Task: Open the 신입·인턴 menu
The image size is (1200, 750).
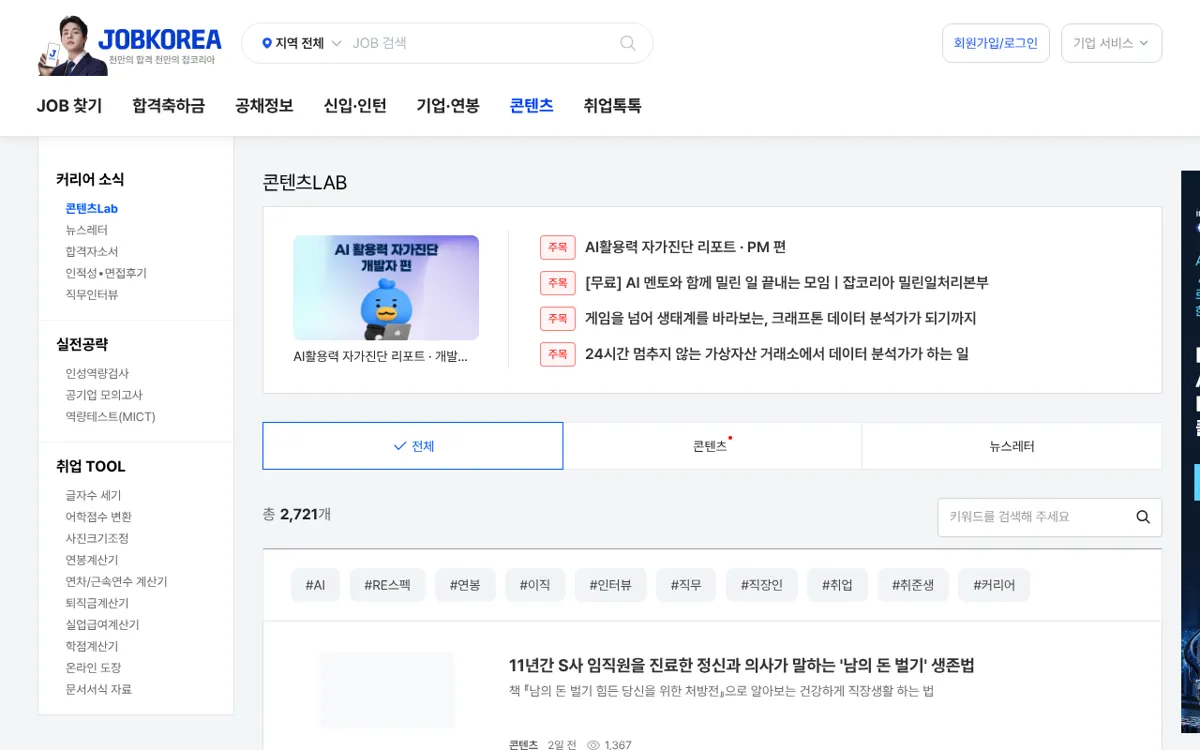Action: 355,105
